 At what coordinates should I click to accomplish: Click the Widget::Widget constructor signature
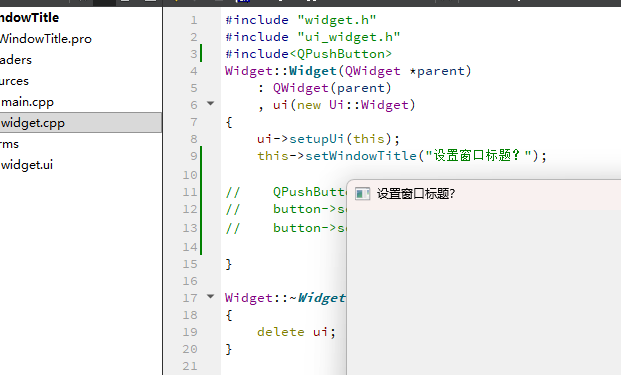[348, 71]
